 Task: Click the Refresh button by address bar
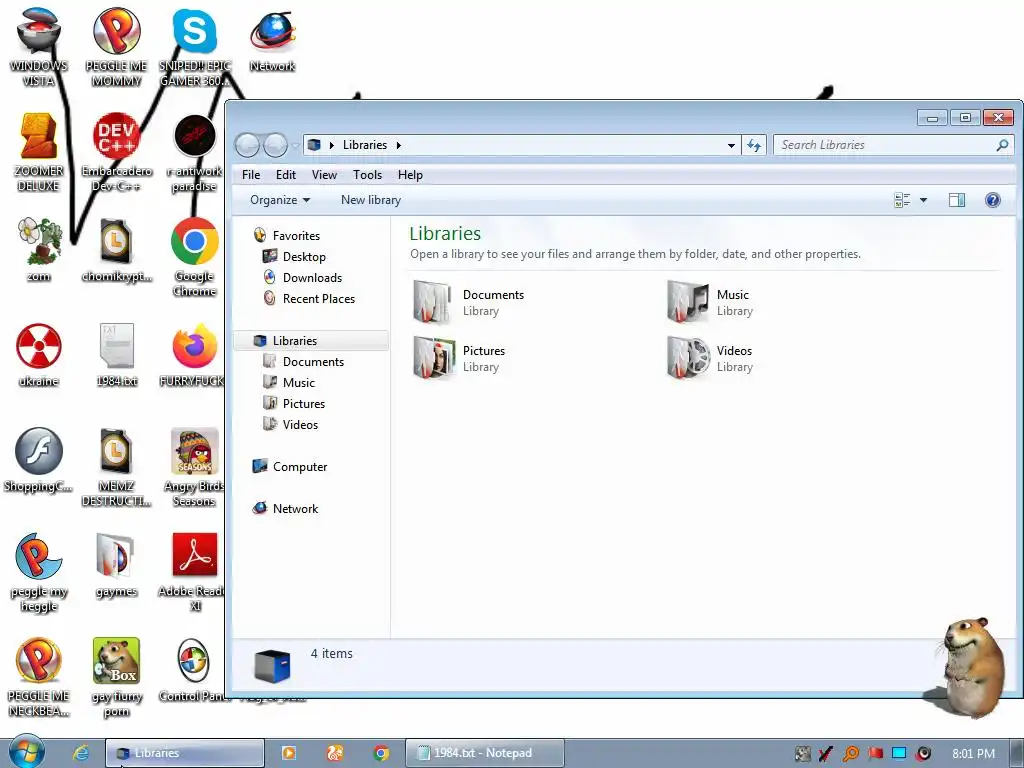(x=754, y=145)
